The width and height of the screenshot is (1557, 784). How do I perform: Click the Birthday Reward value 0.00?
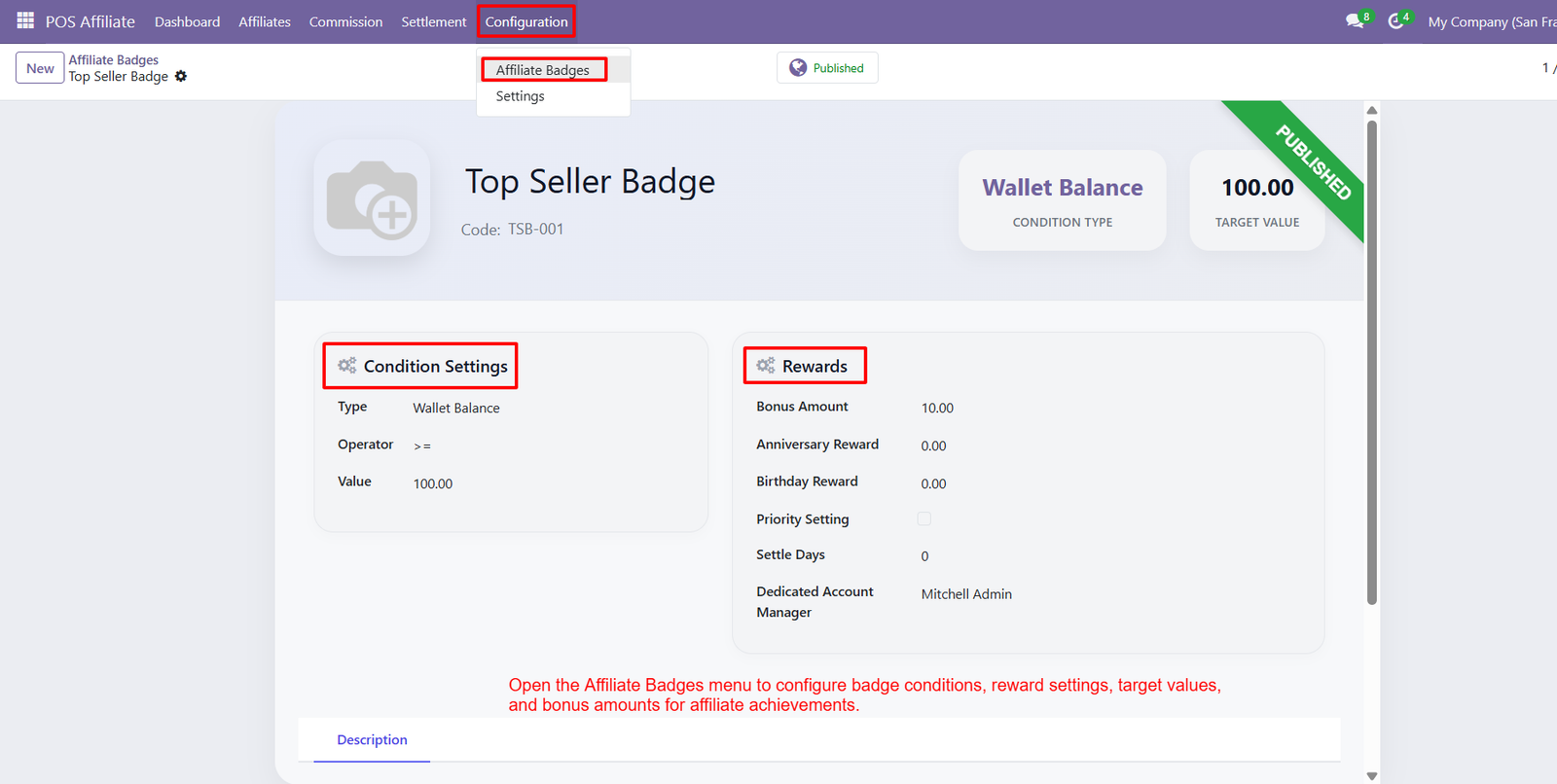(933, 483)
